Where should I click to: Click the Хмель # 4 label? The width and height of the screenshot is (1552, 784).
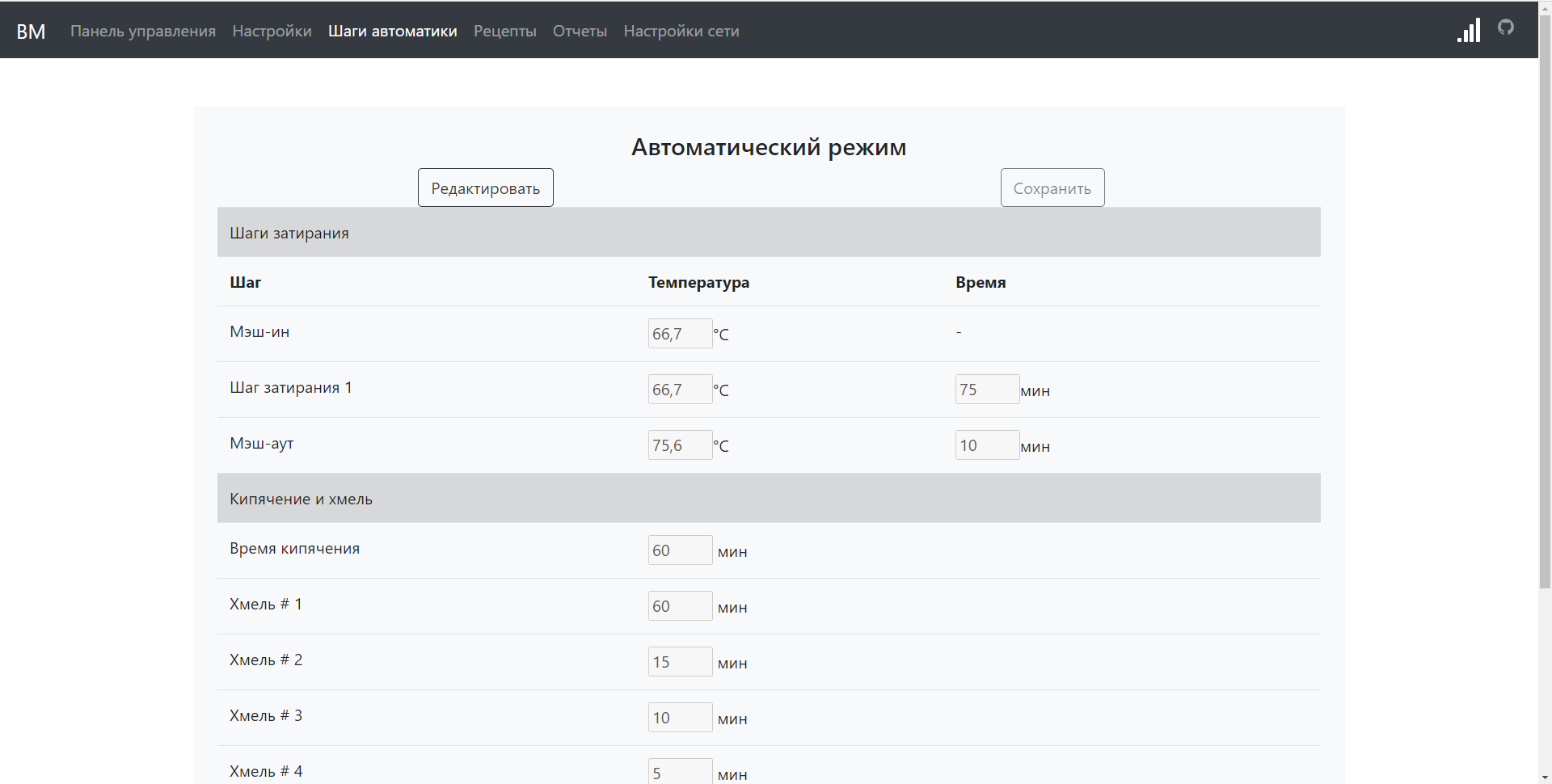pyautogui.click(x=266, y=771)
